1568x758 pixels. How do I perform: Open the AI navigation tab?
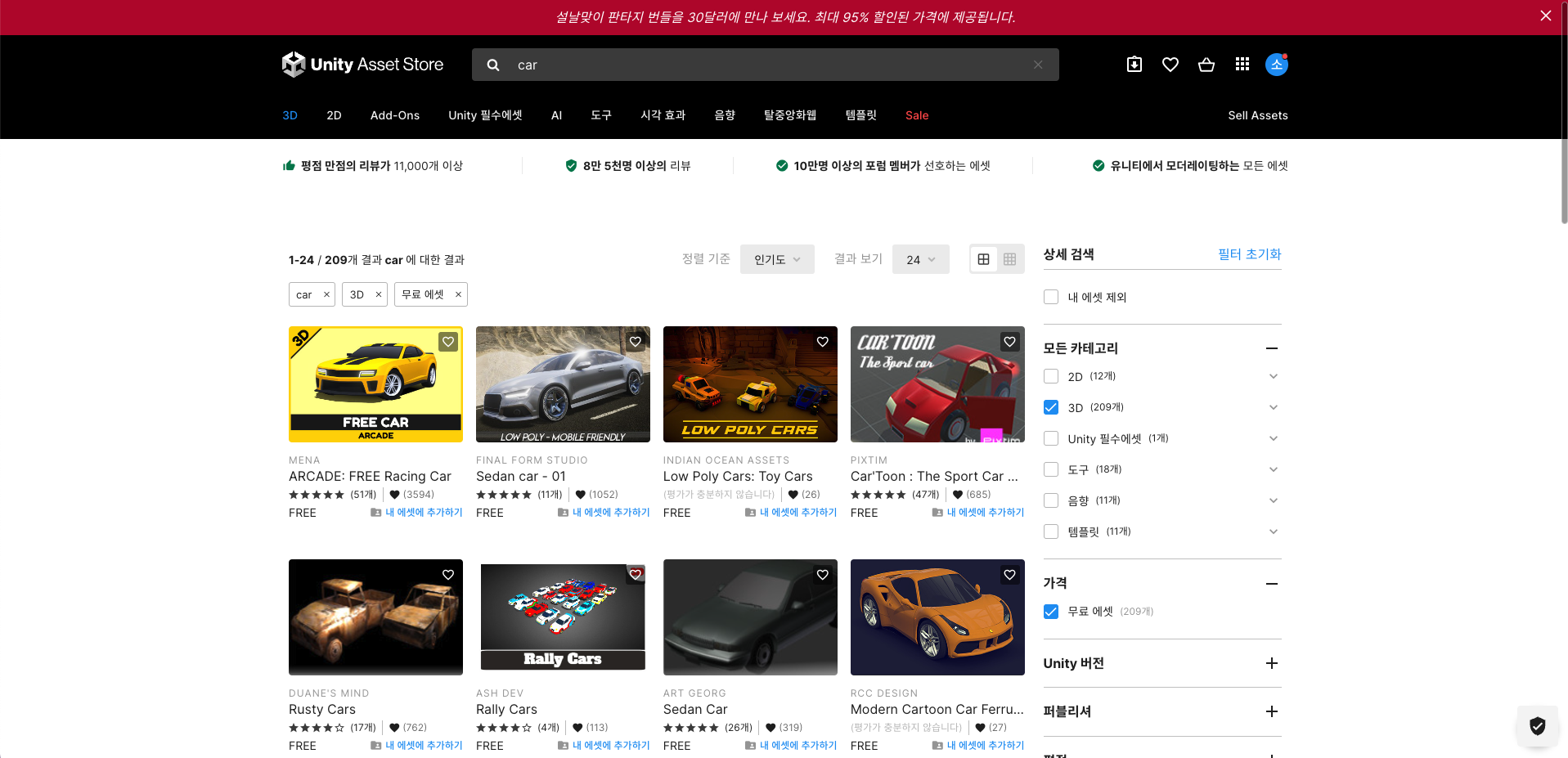pos(556,115)
